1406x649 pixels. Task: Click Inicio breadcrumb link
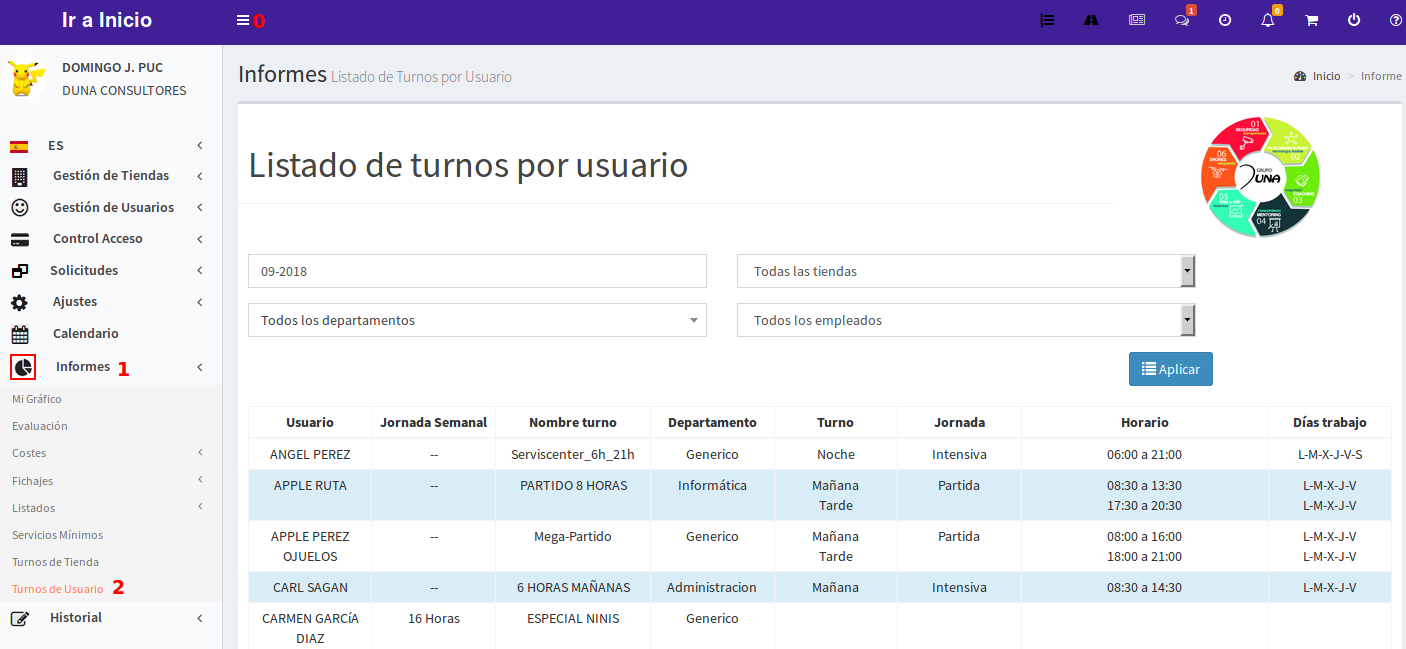(1327, 76)
